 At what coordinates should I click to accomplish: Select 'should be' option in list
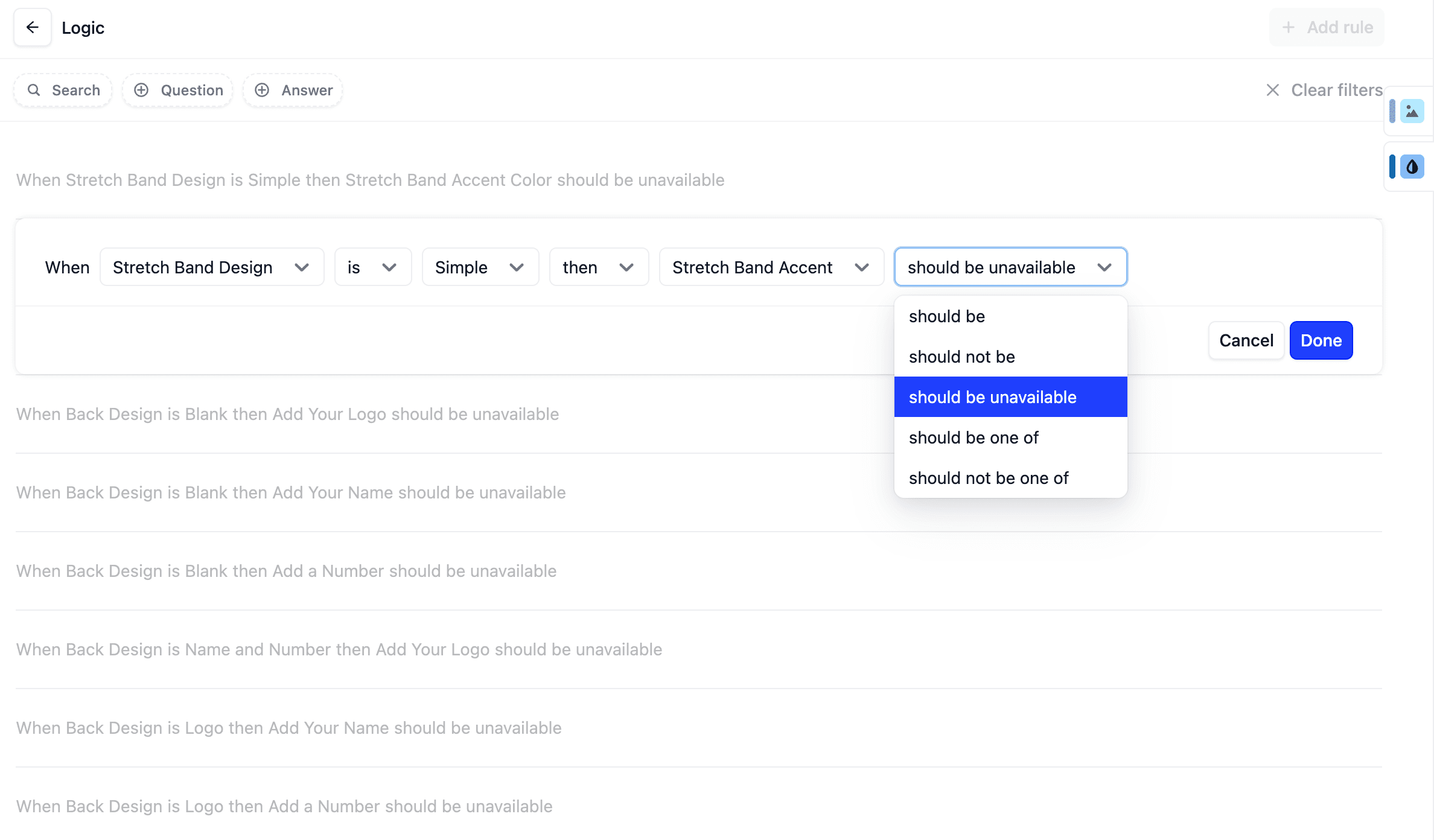point(947,317)
